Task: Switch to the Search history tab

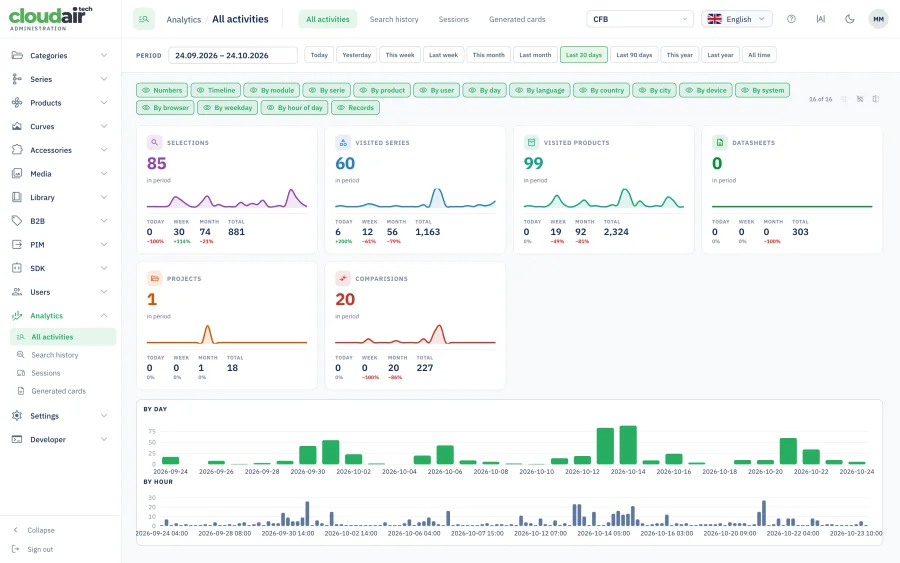Action: (x=394, y=19)
